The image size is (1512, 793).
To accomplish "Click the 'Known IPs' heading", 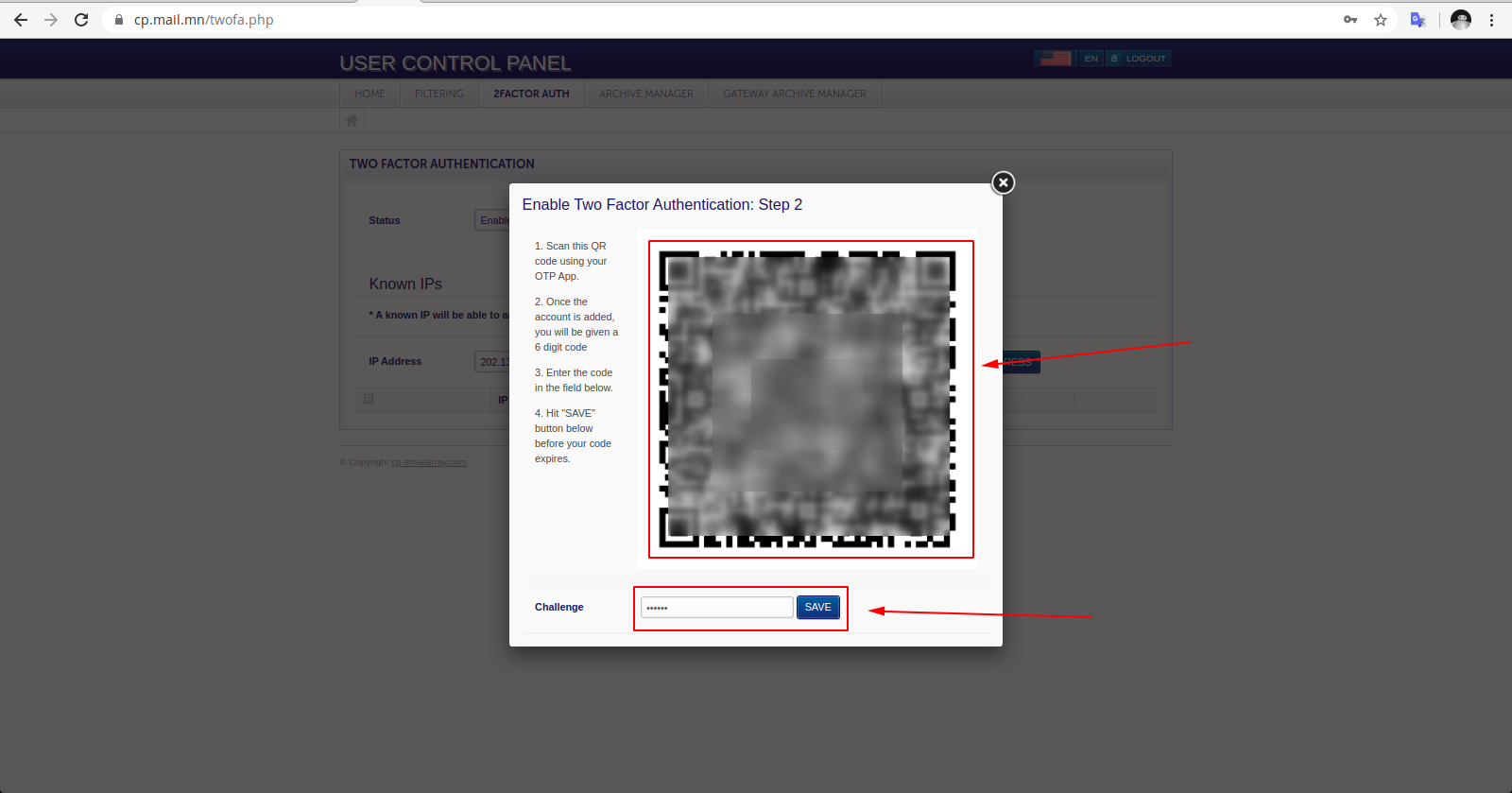I will [405, 284].
